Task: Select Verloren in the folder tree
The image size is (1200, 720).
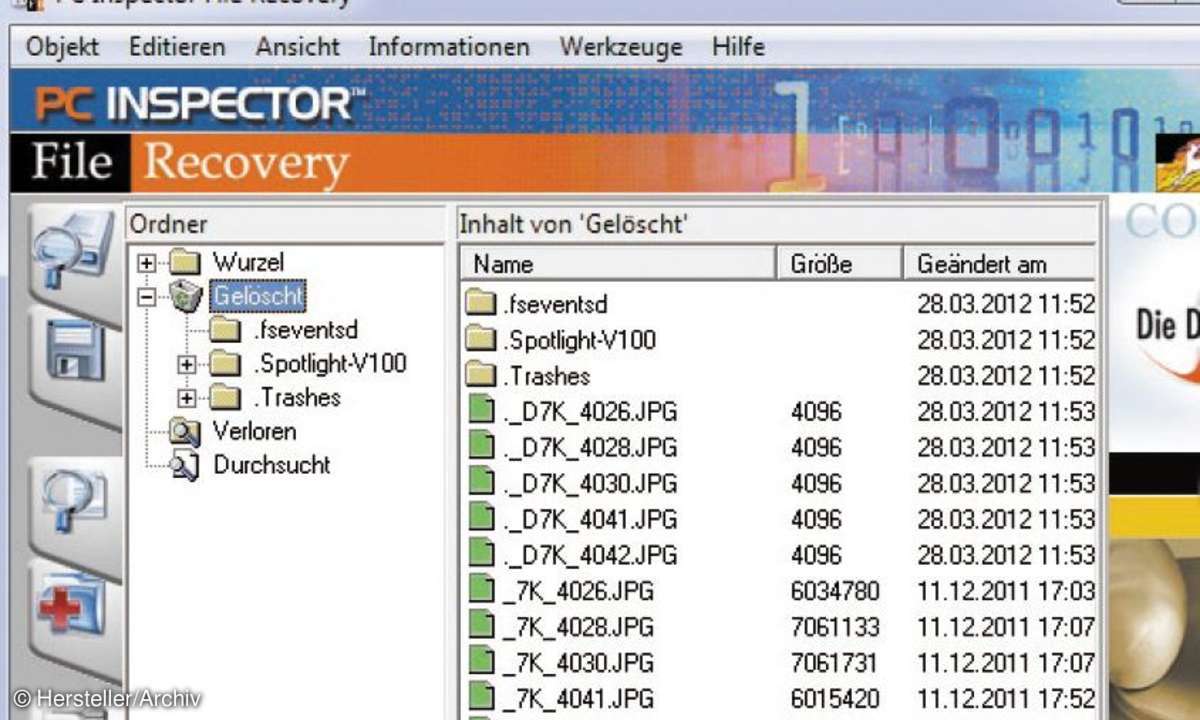Action: 254,431
